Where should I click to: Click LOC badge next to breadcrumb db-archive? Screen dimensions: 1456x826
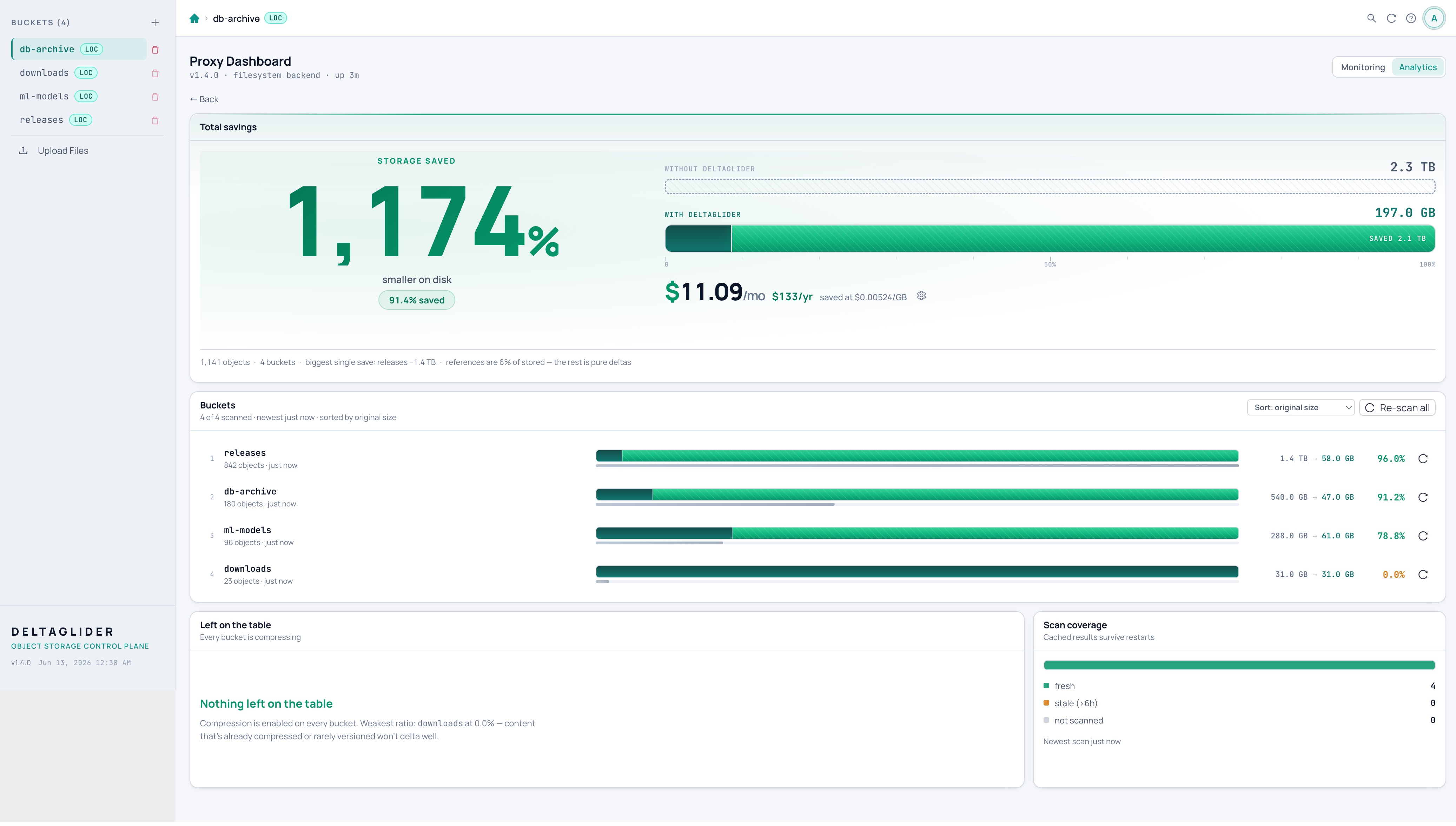pyautogui.click(x=276, y=18)
